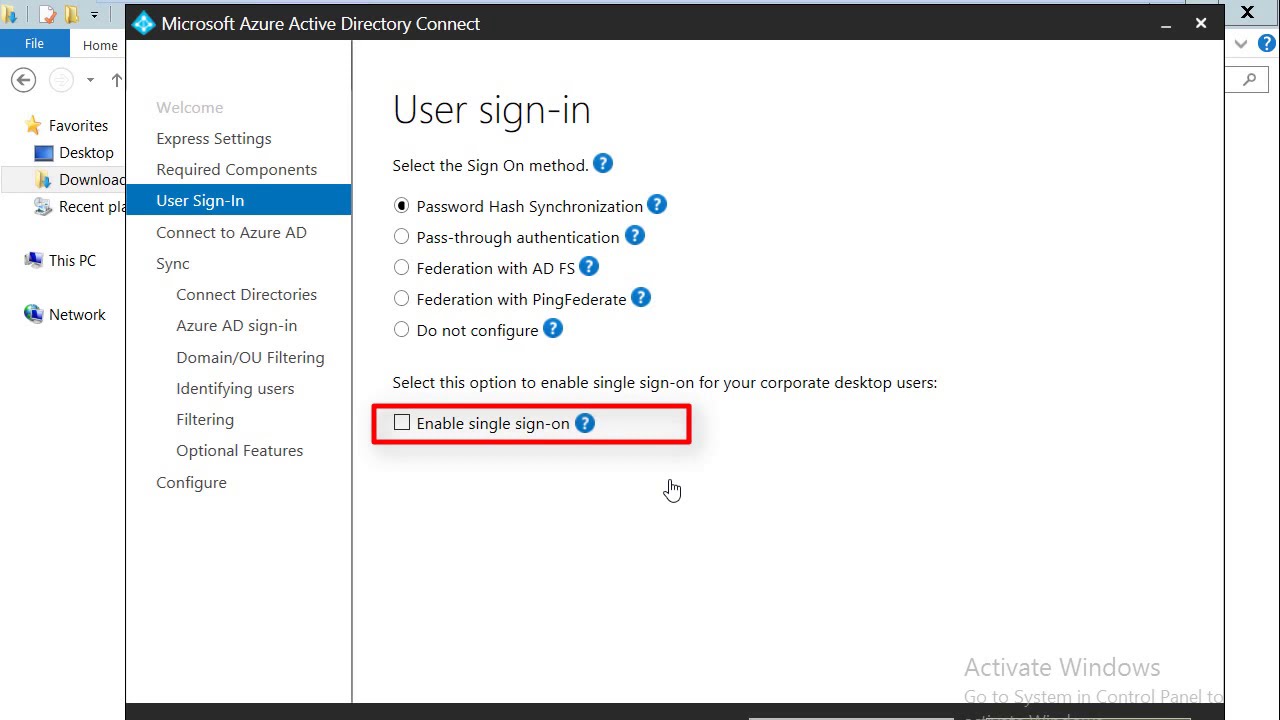Viewport: 1280px width, 720px height.
Task: Go to Configure step in wizard
Action: (191, 482)
